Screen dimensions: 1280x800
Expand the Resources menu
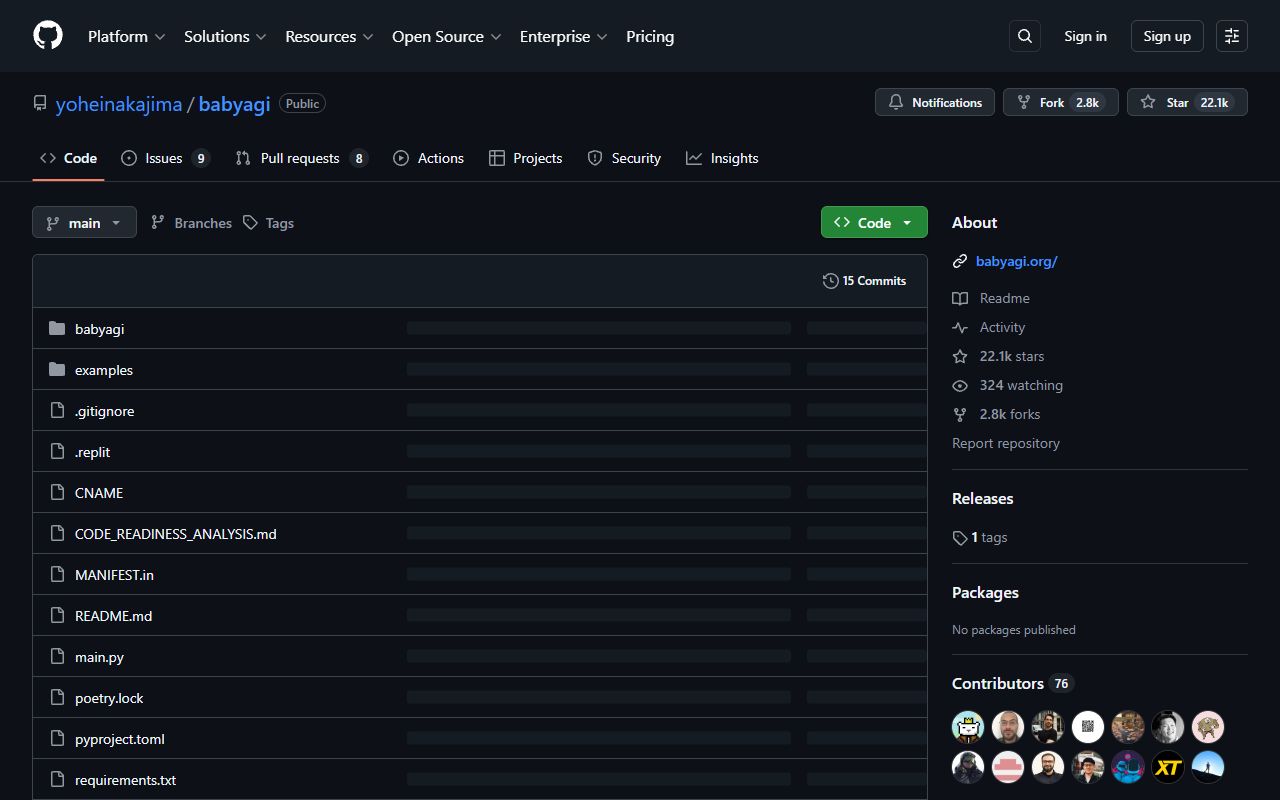pos(322,36)
